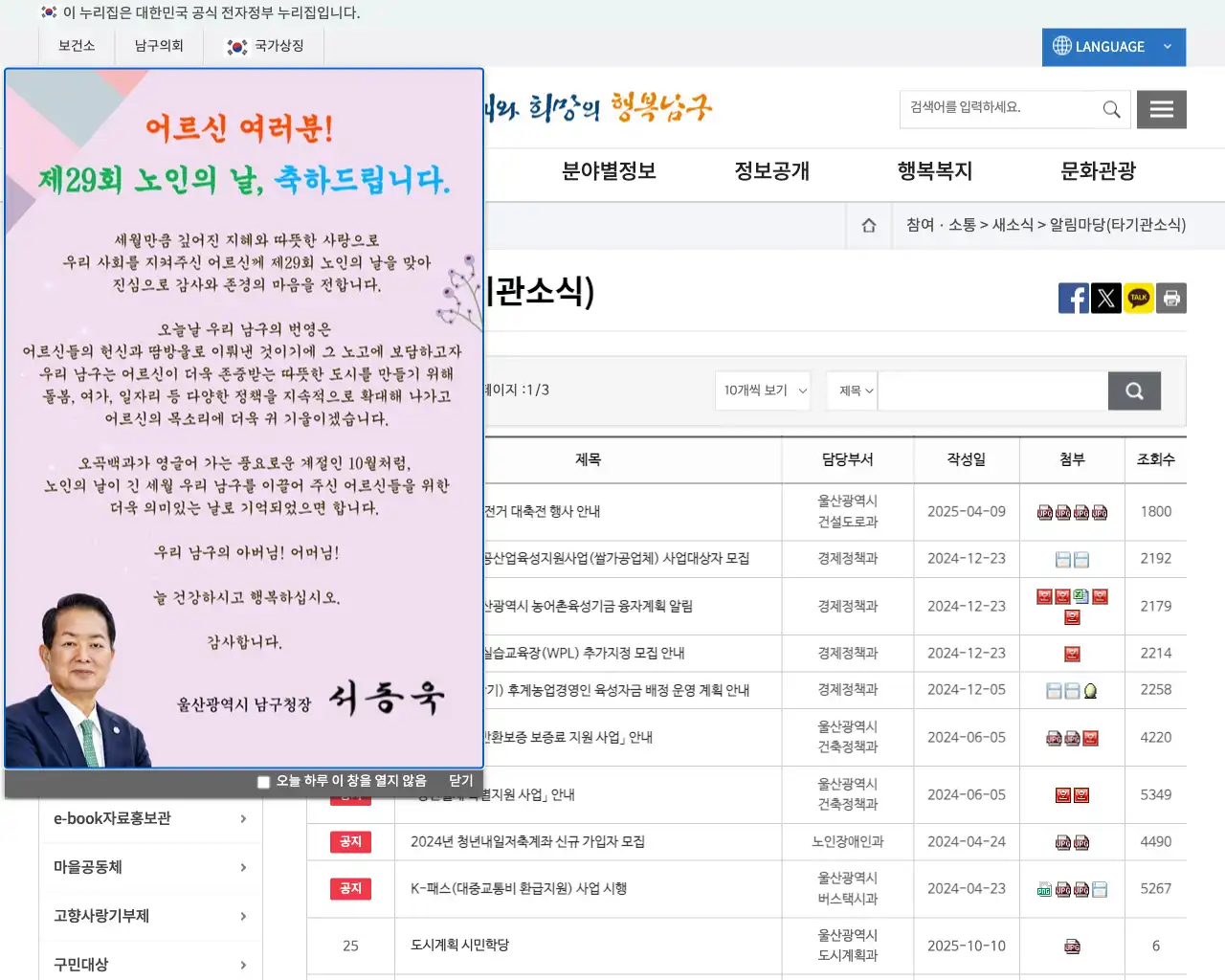Screen dimensions: 1225x980
Task: Open the first attachment in the 5349 views row
Action: pyautogui.click(x=1063, y=795)
